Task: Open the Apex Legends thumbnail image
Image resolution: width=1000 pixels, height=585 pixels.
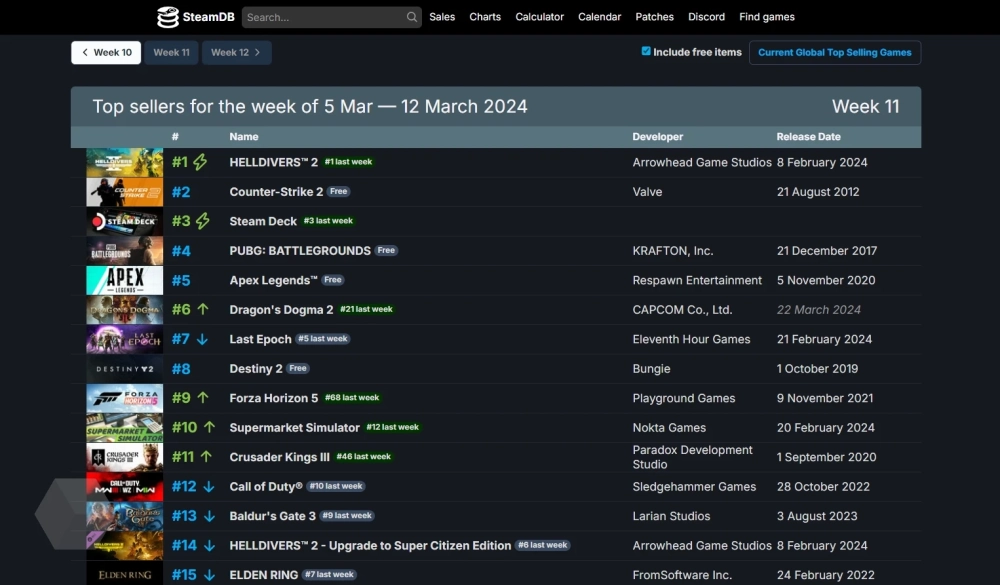Action: point(124,280)
